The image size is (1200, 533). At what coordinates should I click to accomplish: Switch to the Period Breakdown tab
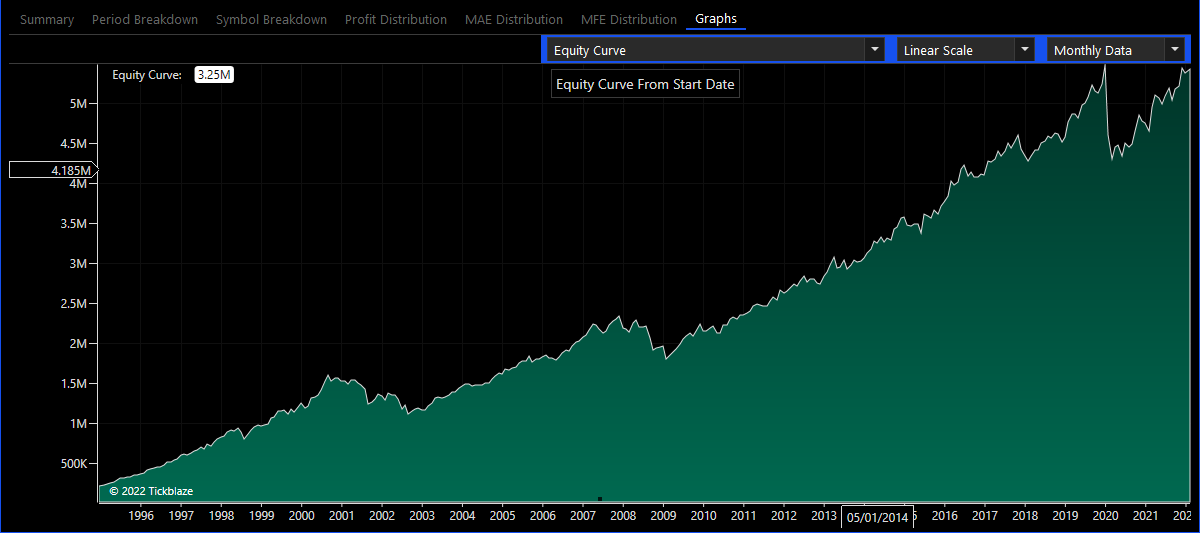coord(144,19)
